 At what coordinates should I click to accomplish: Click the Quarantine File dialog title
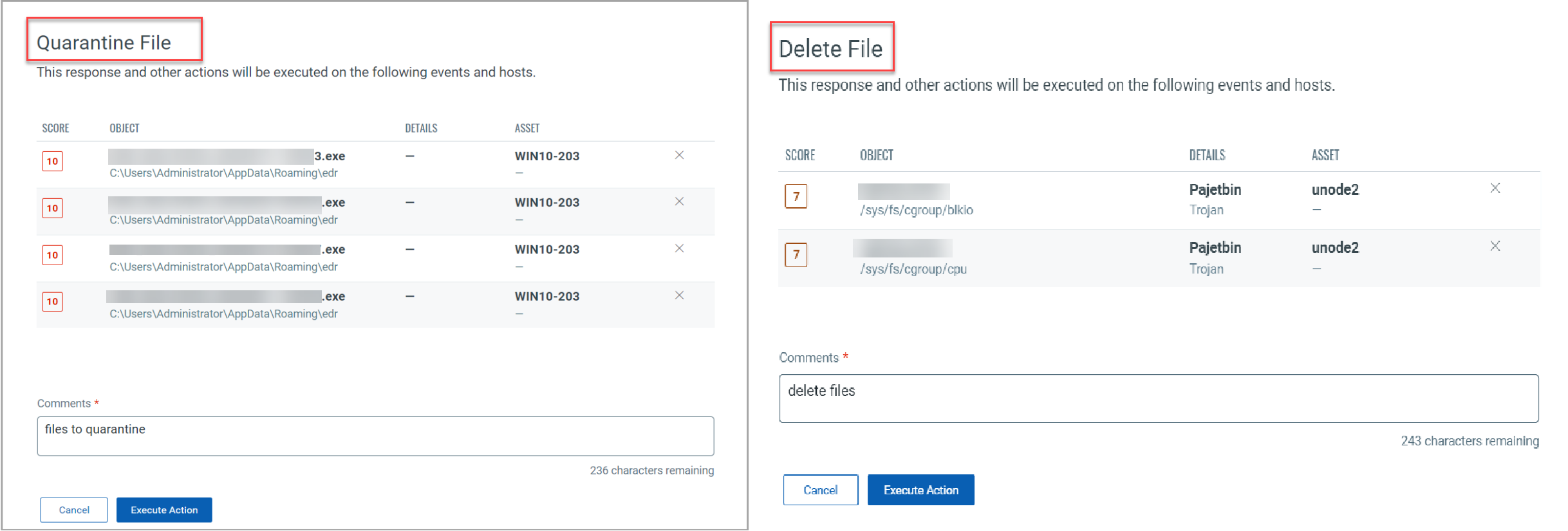pos(104,42)
